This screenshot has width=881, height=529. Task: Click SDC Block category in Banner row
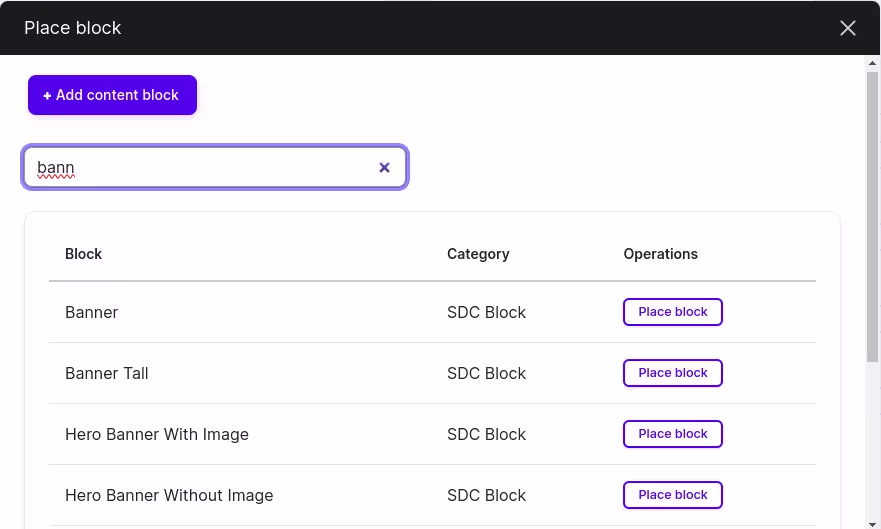click(x=487, y=312)
